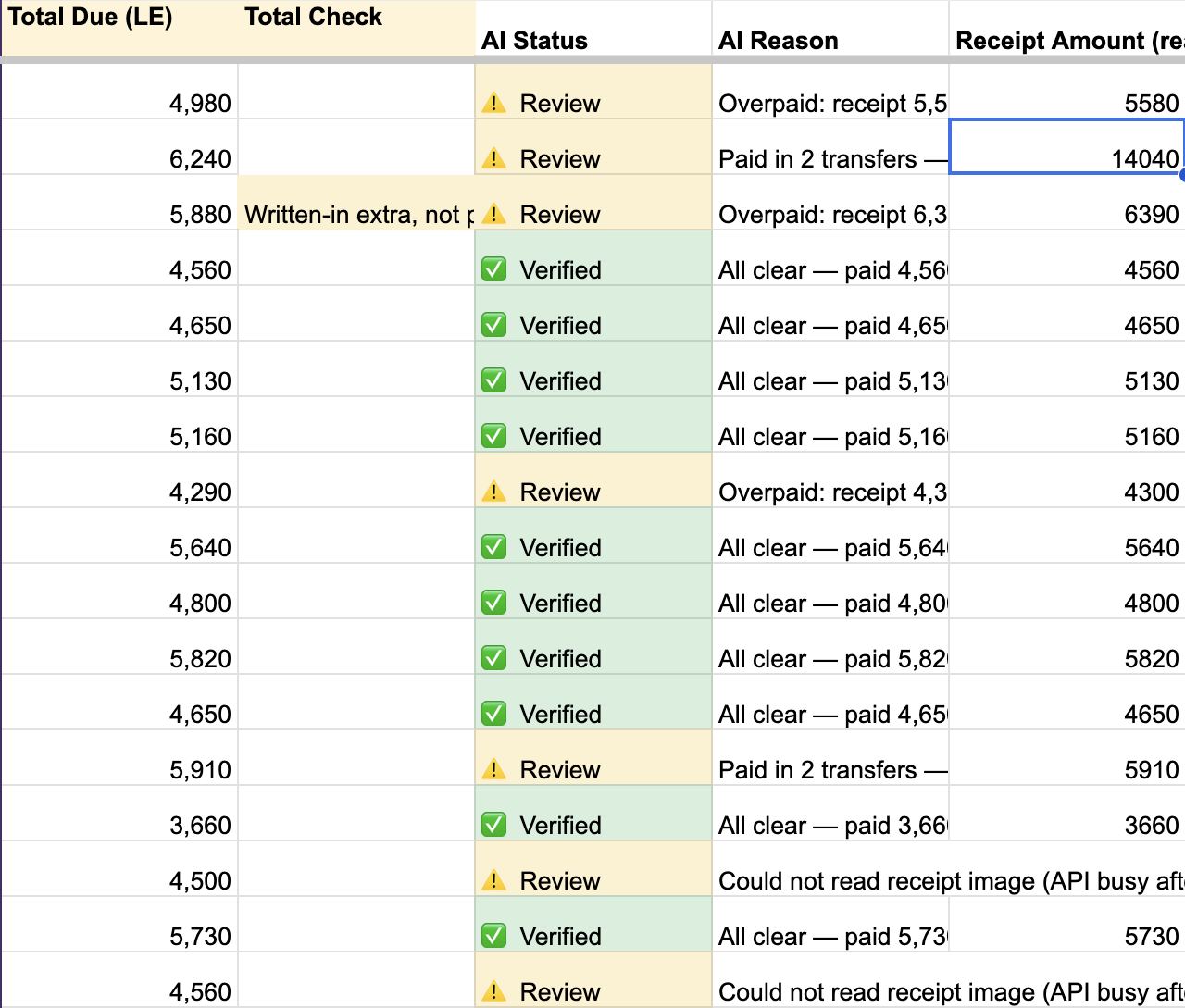
Task: Select the AI Reason column header
Action: click(x=830, y=29)
